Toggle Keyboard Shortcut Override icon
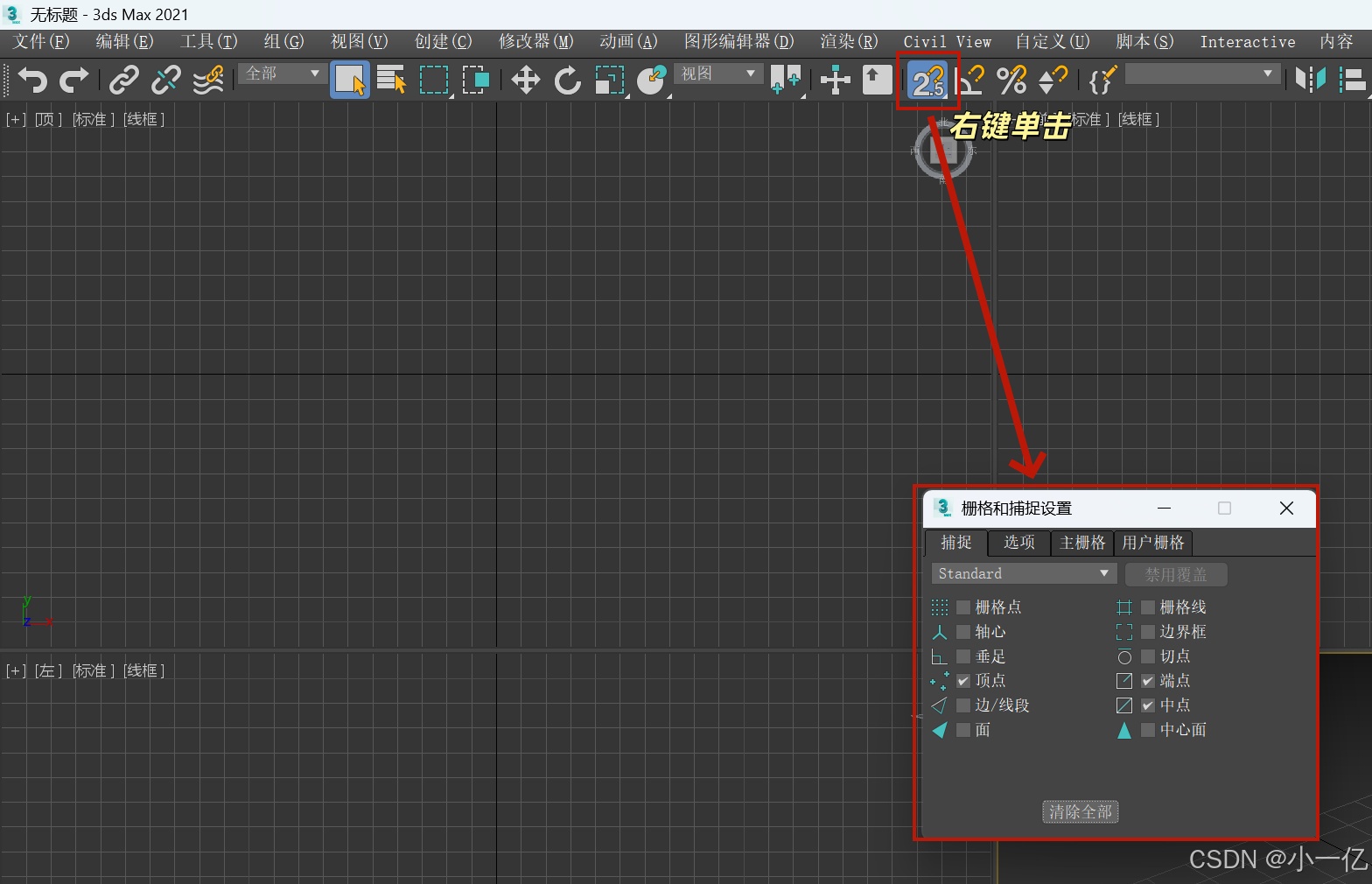This screenshot has height=884, width=1372. (x=877, y=81)
